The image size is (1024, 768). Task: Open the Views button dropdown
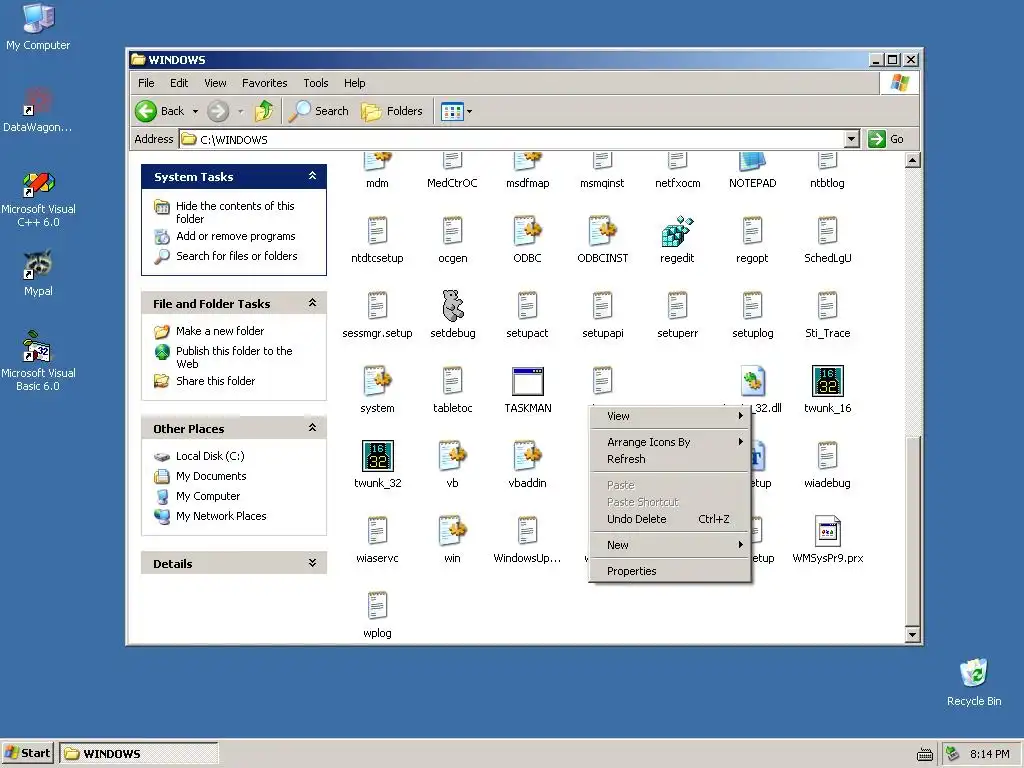[x=469, y=112]
